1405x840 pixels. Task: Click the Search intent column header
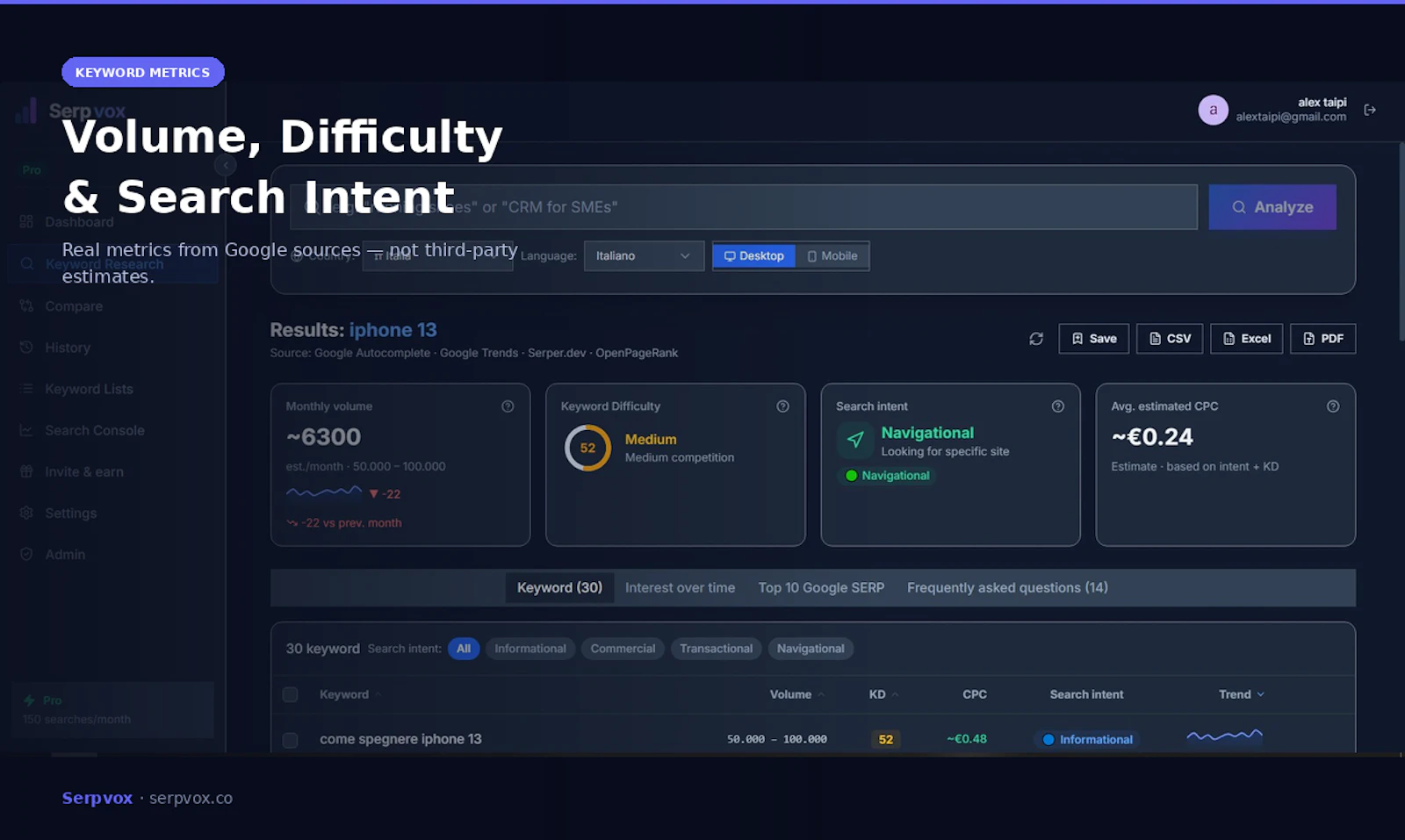1086,694
